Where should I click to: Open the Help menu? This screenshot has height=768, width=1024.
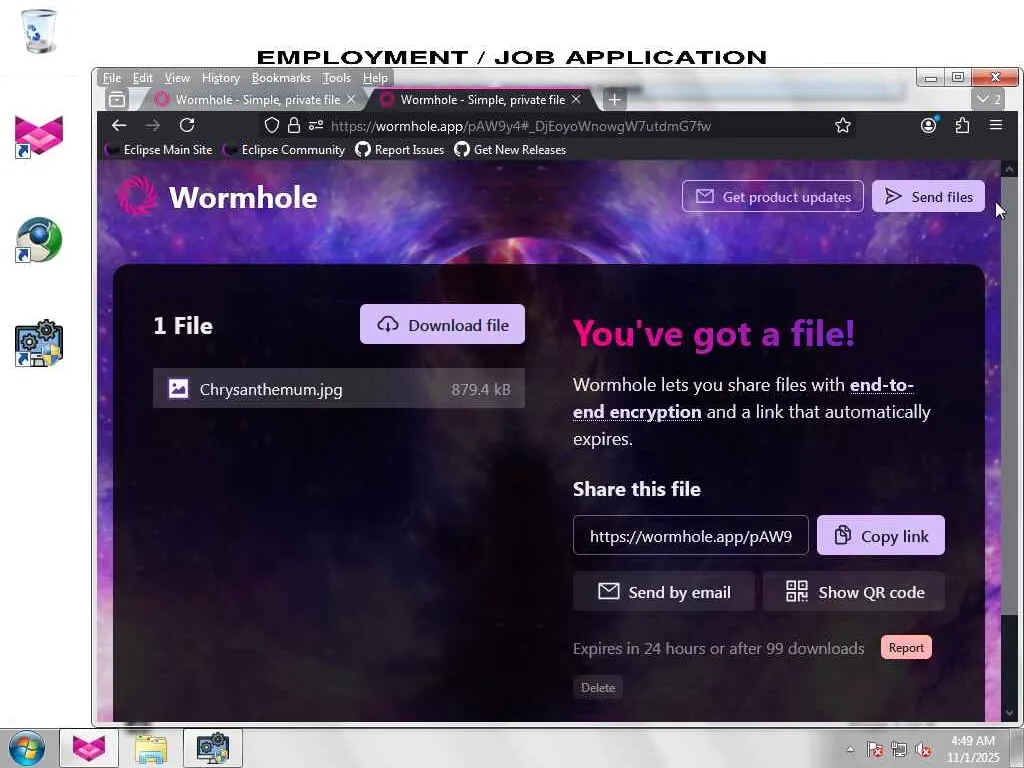[x=375, y=78]
